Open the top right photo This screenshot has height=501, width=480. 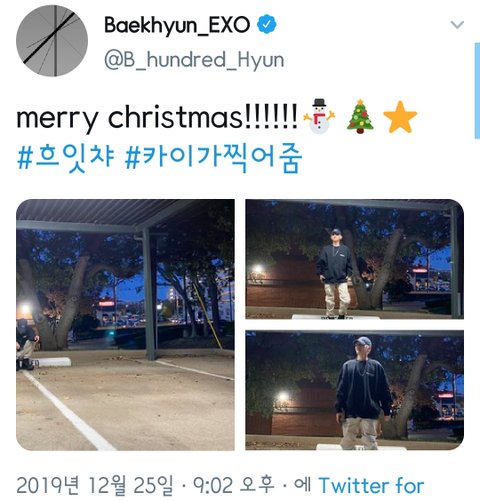355,259
